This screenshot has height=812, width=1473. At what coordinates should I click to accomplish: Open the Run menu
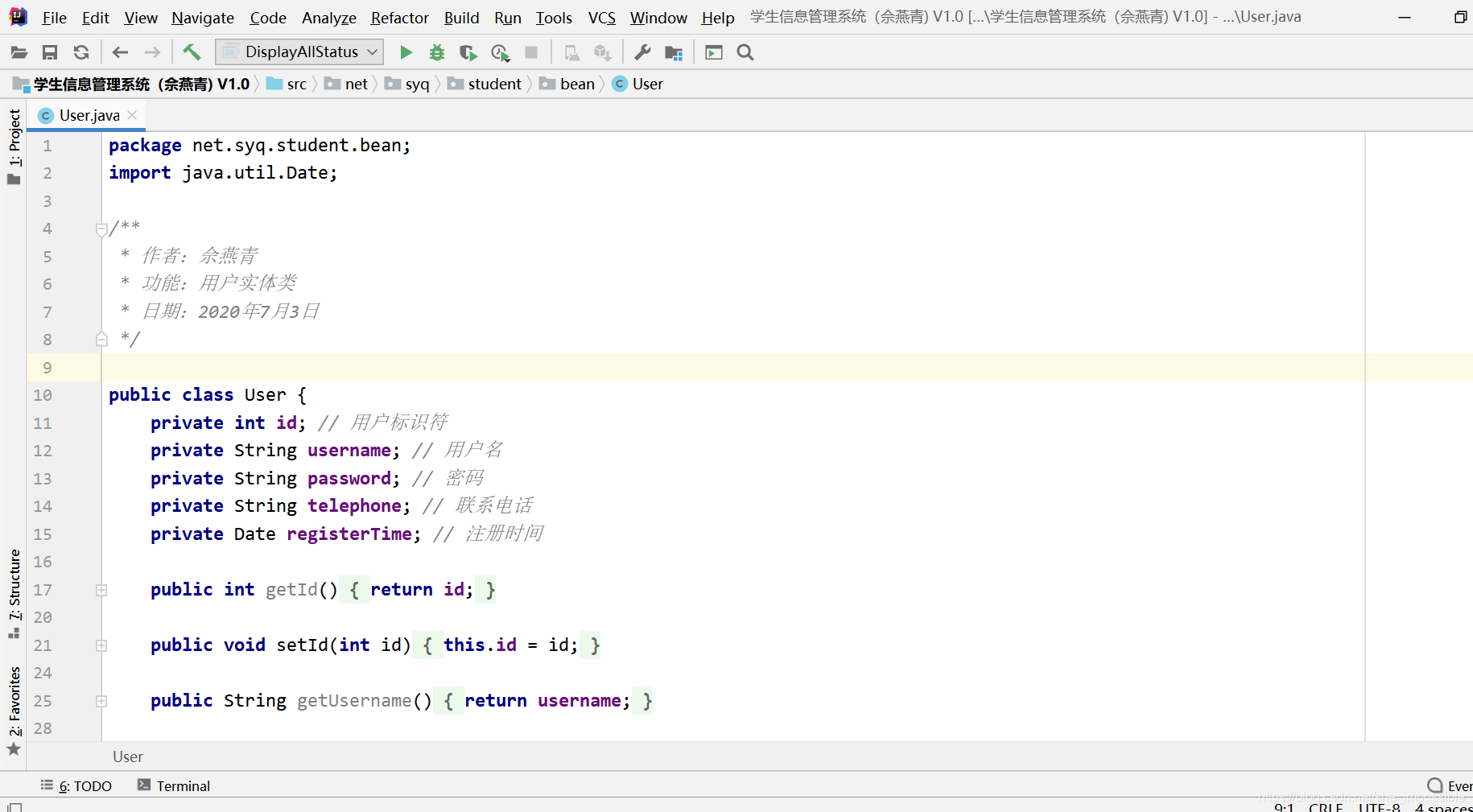(x=508, y=17)
